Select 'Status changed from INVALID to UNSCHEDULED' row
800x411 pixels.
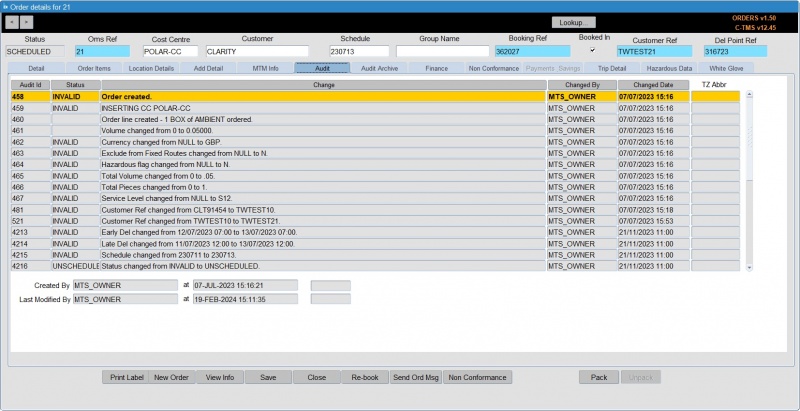click(x=376, y=266)
